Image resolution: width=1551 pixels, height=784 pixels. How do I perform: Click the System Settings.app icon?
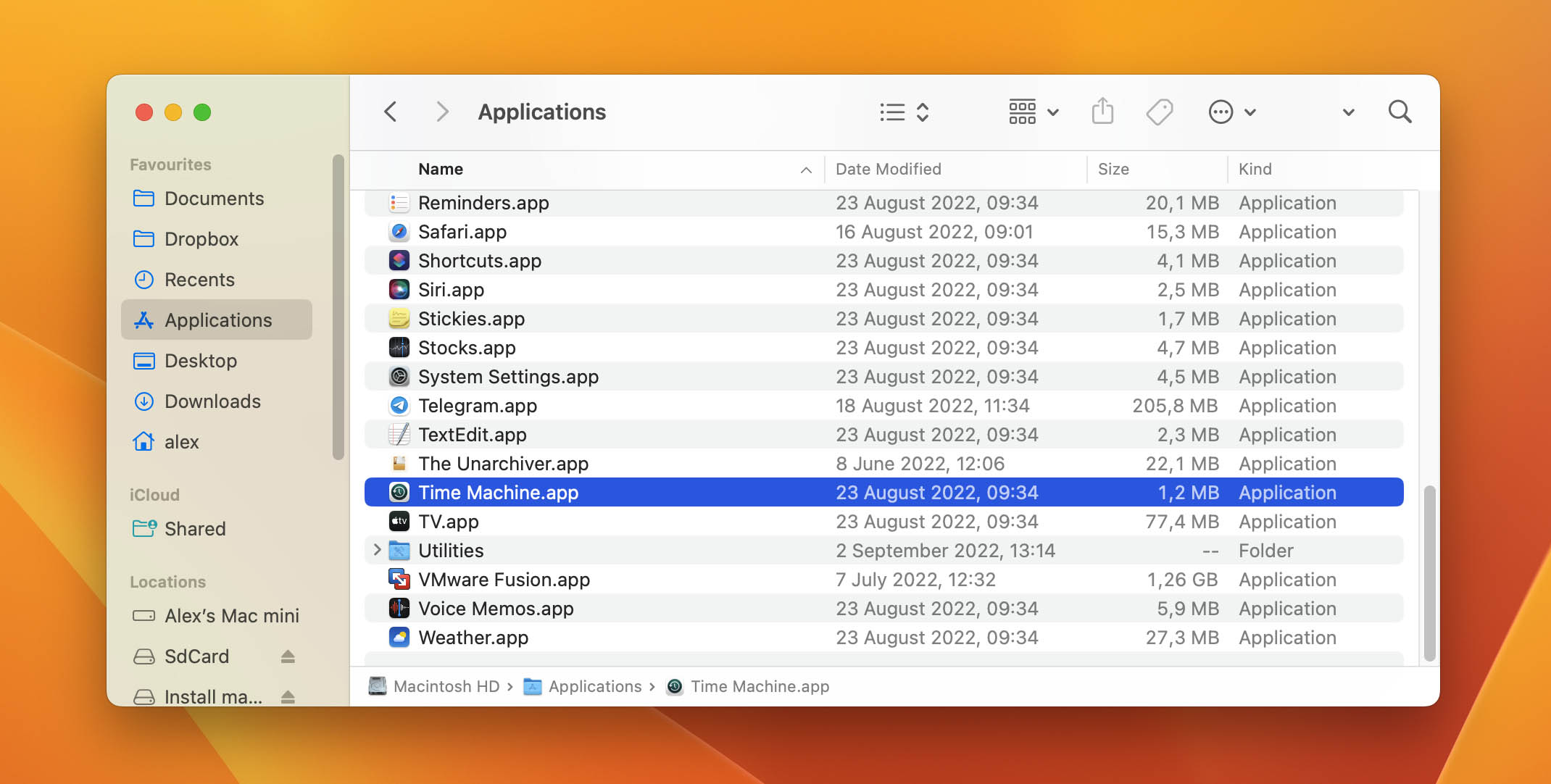[x=399, y=376]
